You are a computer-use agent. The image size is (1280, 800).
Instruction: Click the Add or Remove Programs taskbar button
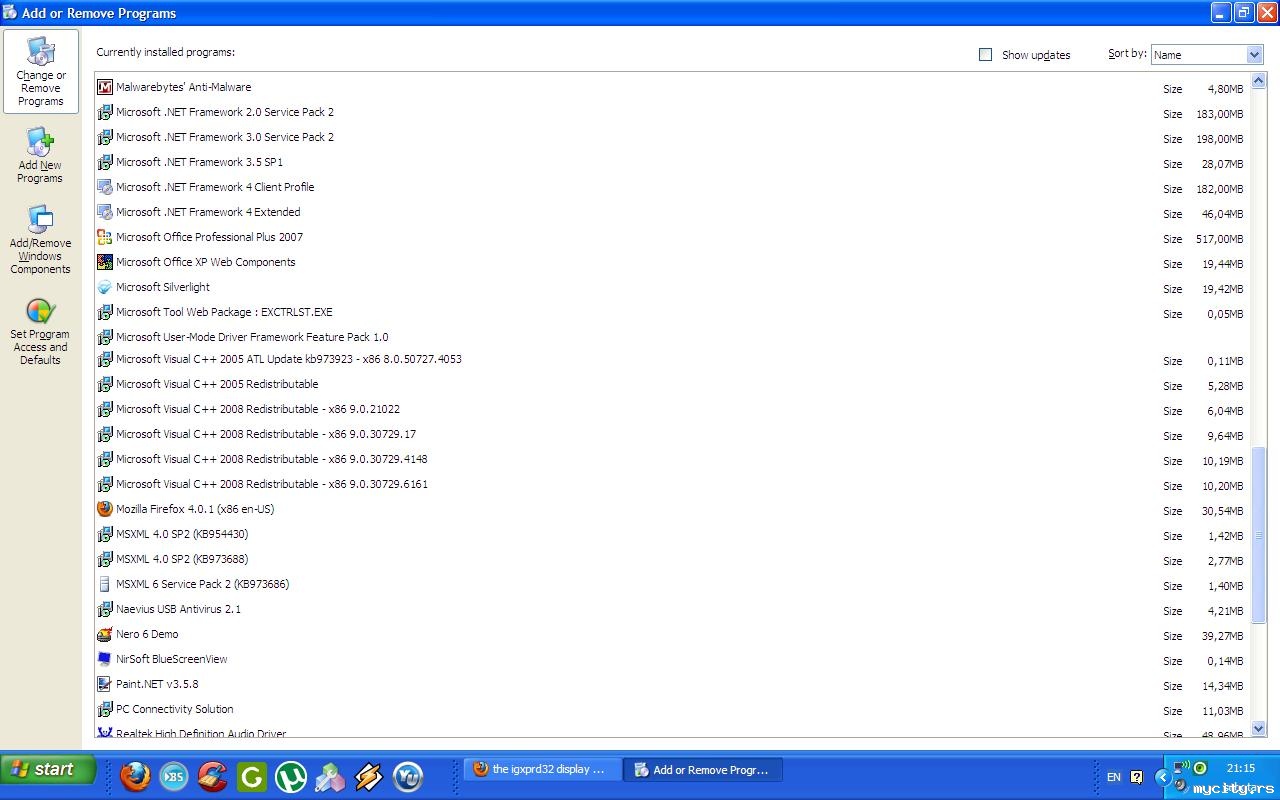coord(703,770)
